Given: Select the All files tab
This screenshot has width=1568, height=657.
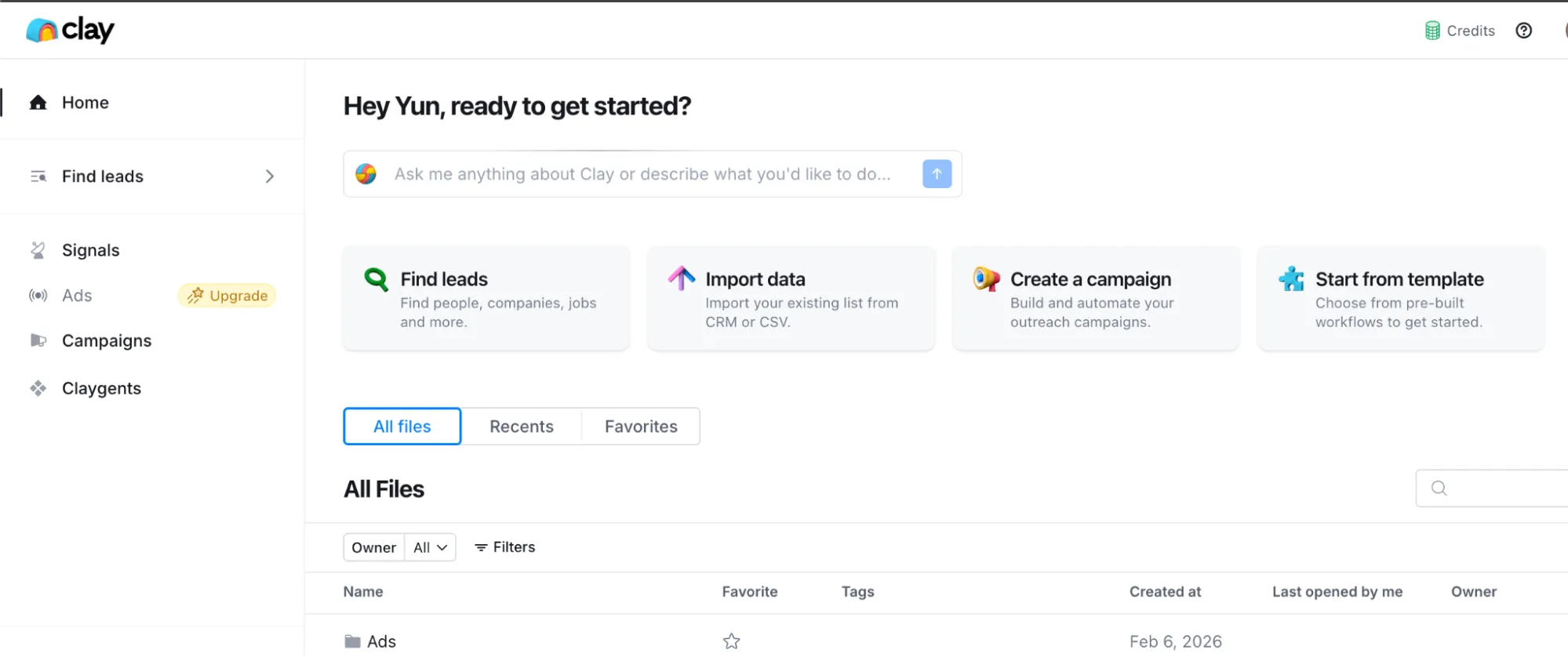Looking at the screenshot, I should 402,427.
